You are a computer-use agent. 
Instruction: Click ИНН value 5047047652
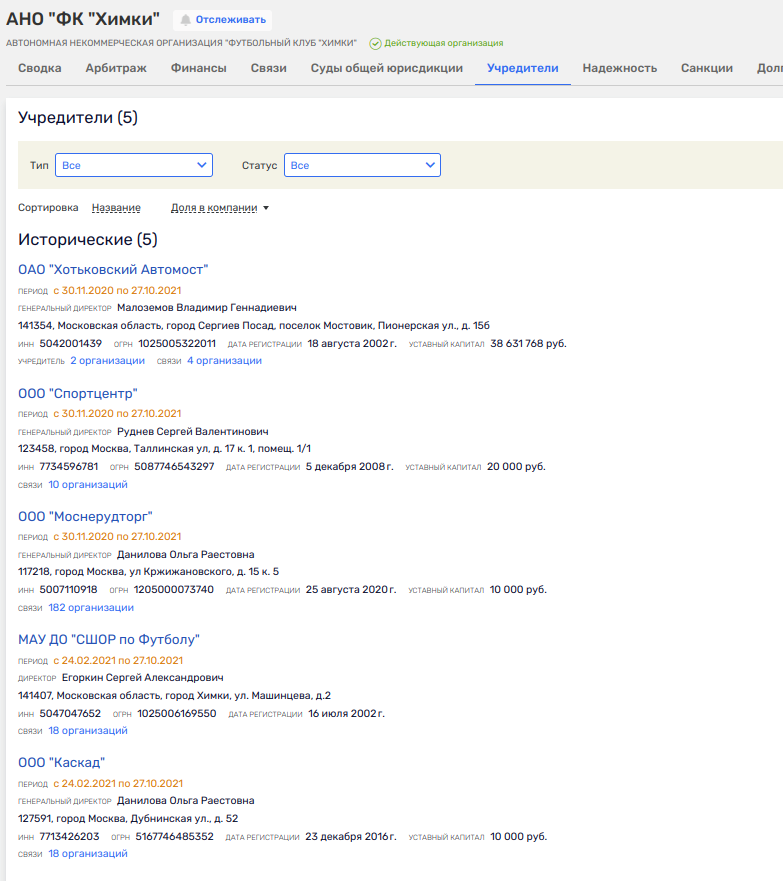(70, 714)
